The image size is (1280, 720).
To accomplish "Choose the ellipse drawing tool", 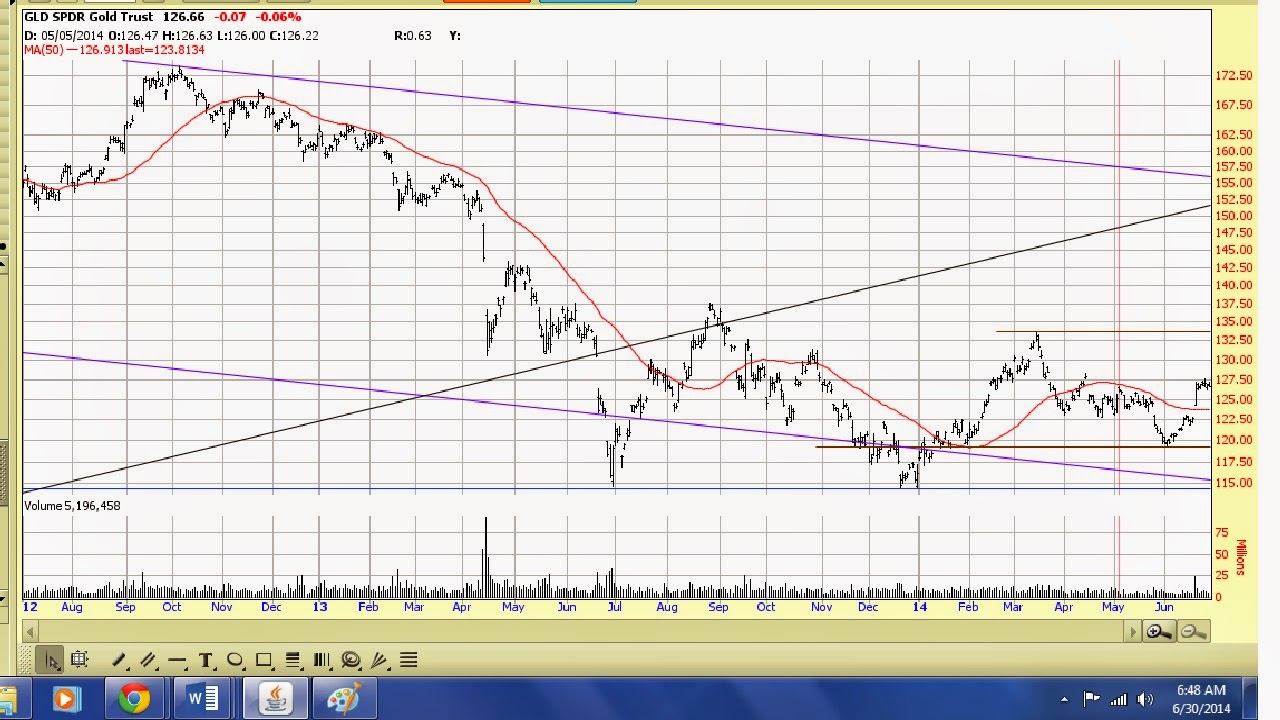I will [x=235, y=660].
